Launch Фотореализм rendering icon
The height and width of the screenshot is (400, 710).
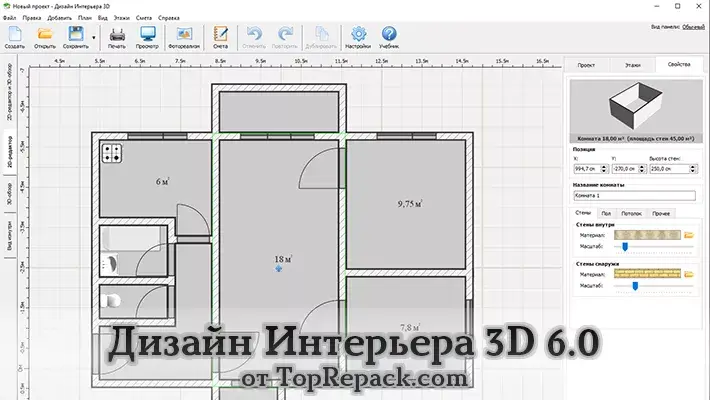coord(184,37)
